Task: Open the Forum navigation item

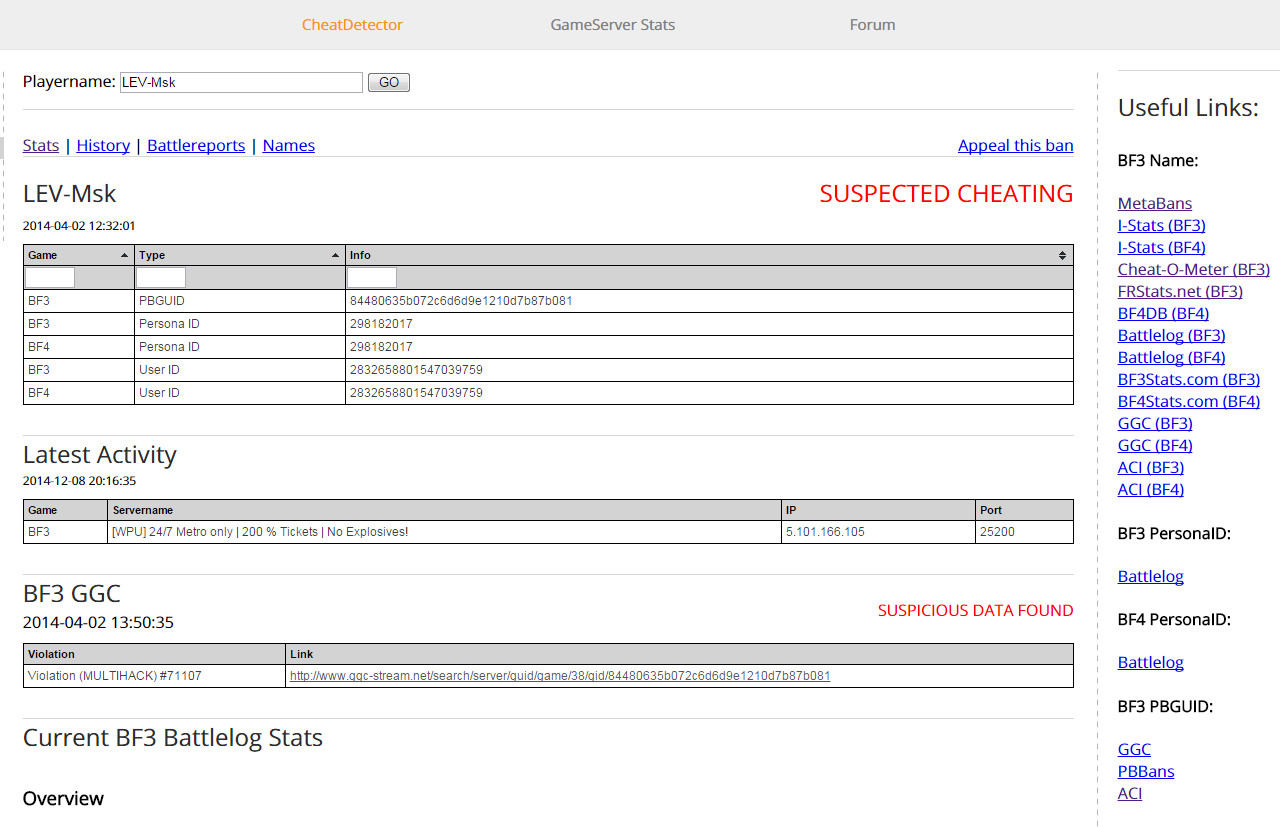Action: (x=872, y=25)
